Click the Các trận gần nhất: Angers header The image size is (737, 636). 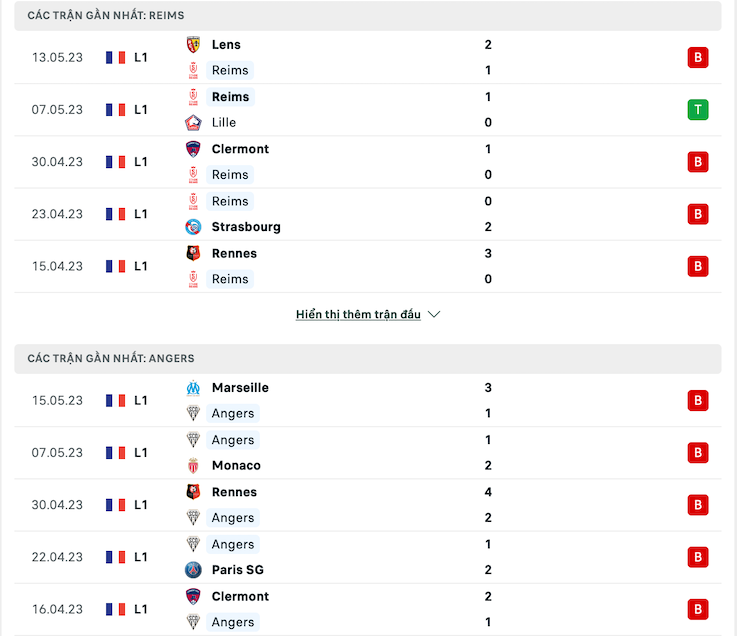[x=368, y=359]
